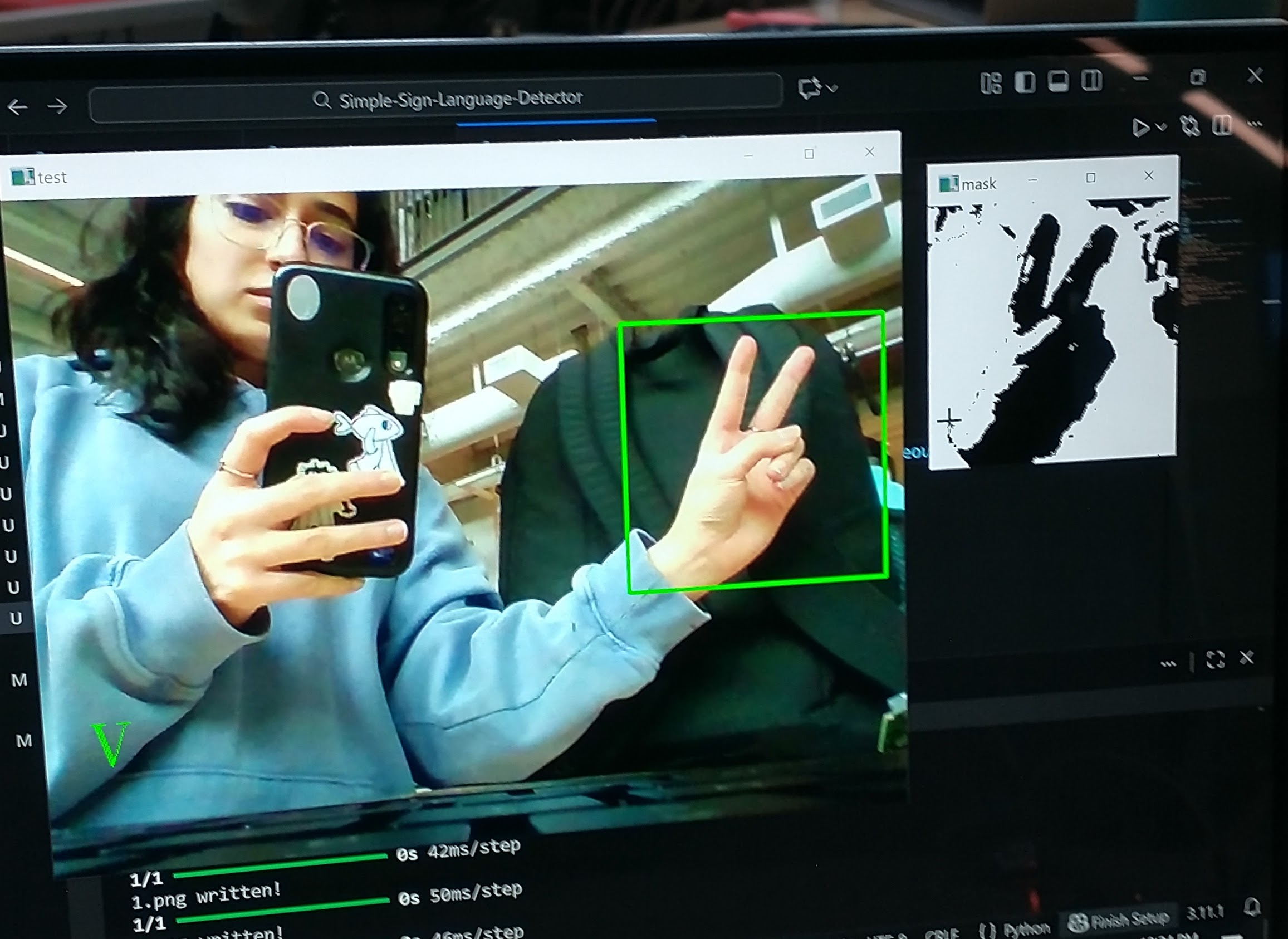1288x939 pixels.
Task: Open notifications with the bell icon
Action: coord(1253,907)
